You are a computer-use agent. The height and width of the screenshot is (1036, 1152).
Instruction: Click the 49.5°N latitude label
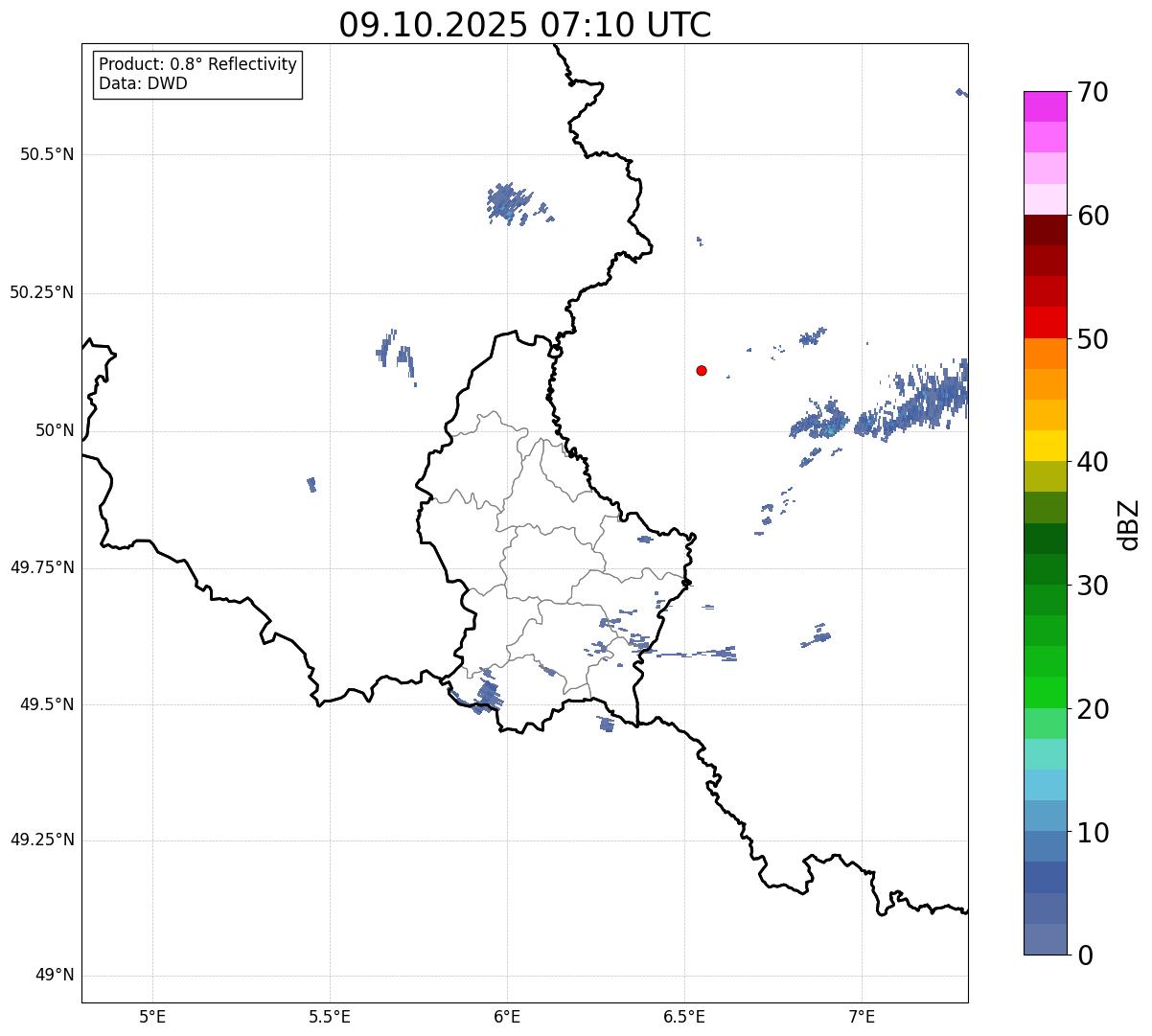click(47, 704)
